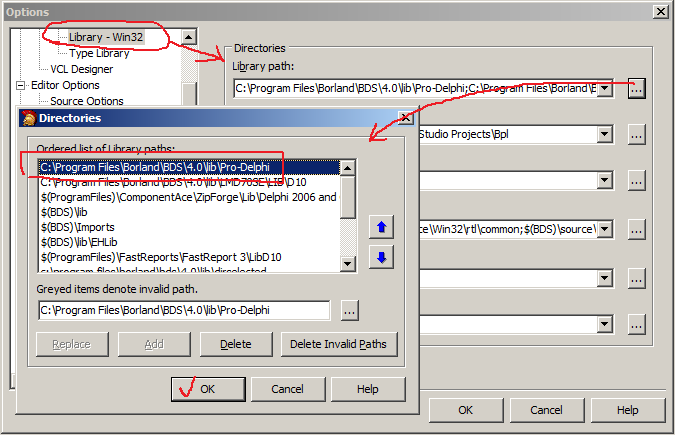This screenshot has width=675, height=435.
Task: Expand the Studio Projects\Bpl dropdown arrow
Action: (605, 134)
